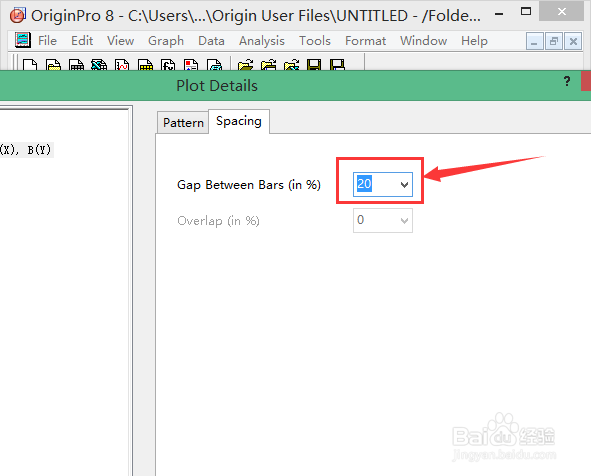Screen dimensions: 591x476
Task: Minimize the inner child window
Action: pos(534,41)
